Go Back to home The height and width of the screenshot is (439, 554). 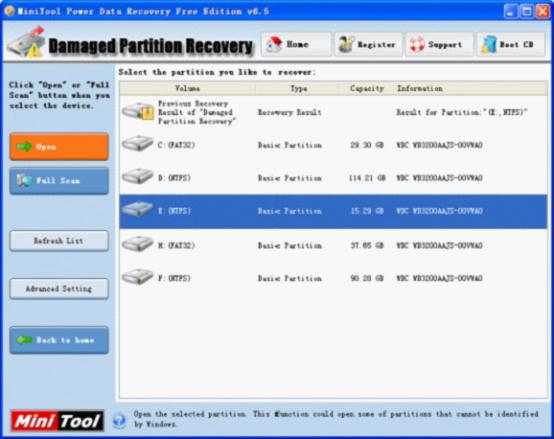(x=59, y=340)
